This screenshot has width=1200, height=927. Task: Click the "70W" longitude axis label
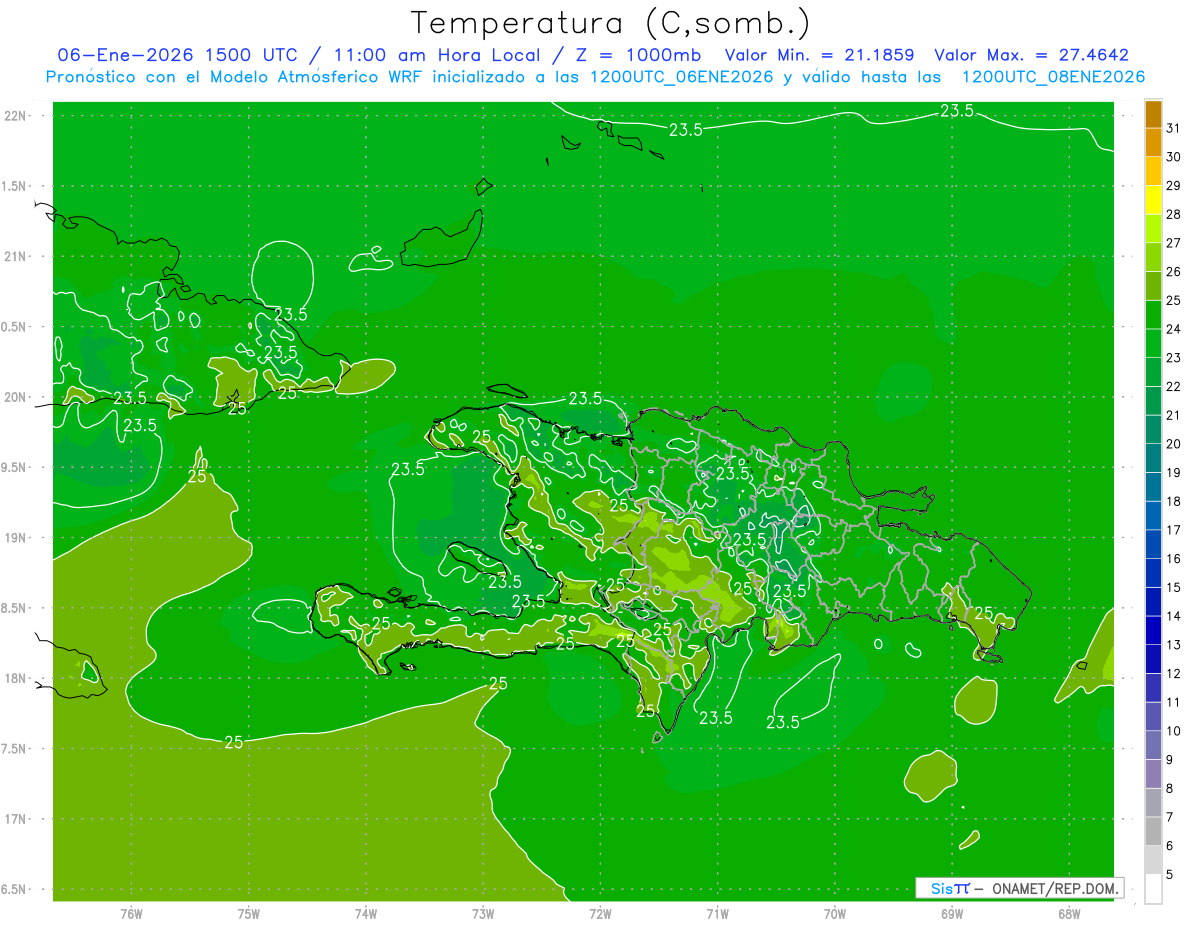[x=834, y=913]
